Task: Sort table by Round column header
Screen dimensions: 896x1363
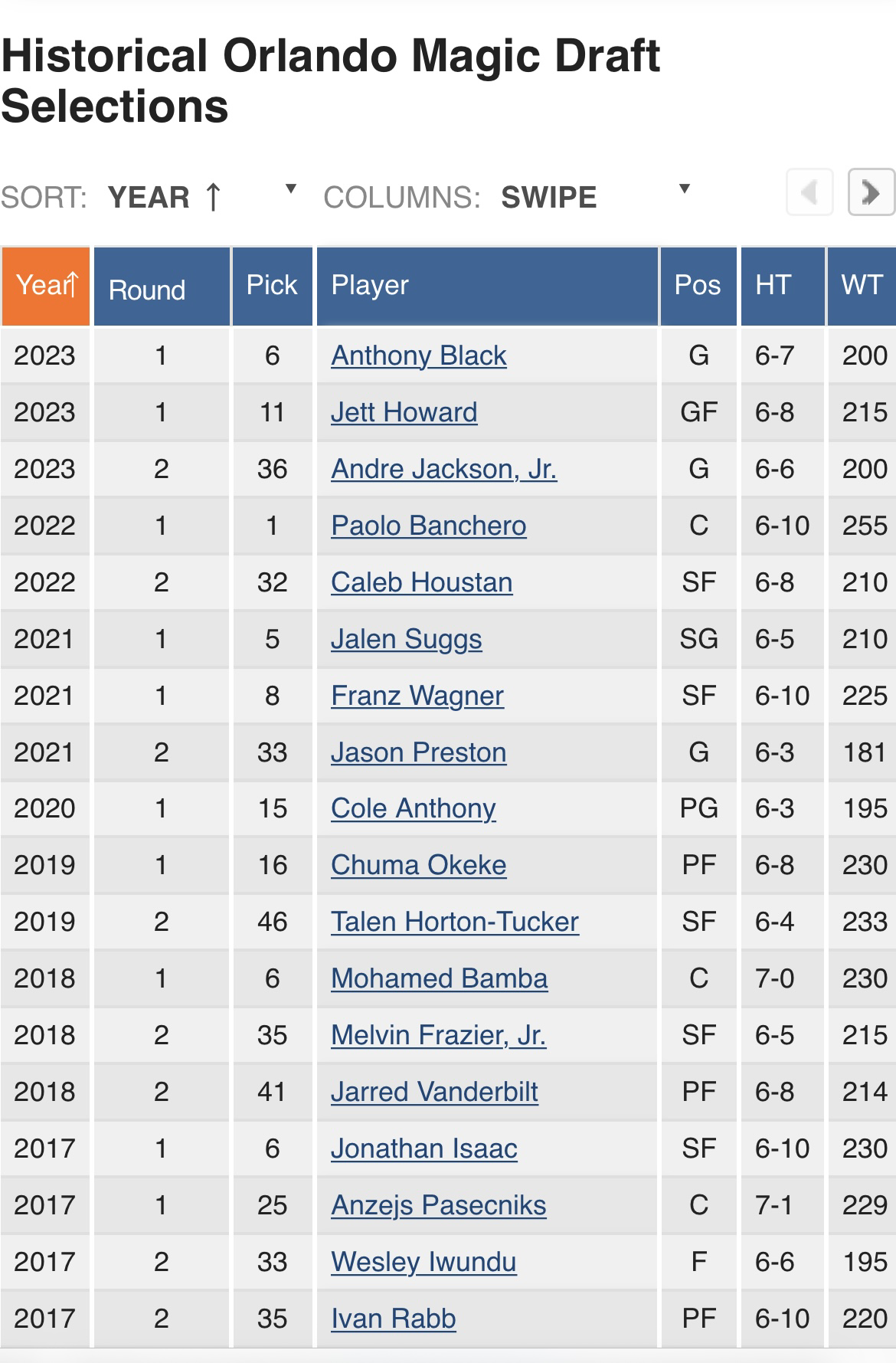Action: [x=162, y=286]
